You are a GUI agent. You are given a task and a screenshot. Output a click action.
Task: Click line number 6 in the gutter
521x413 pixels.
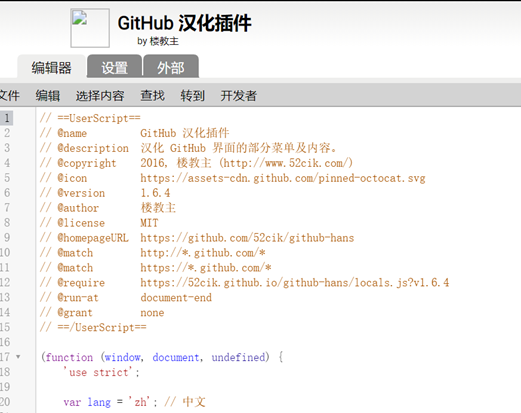coord(7,193)
